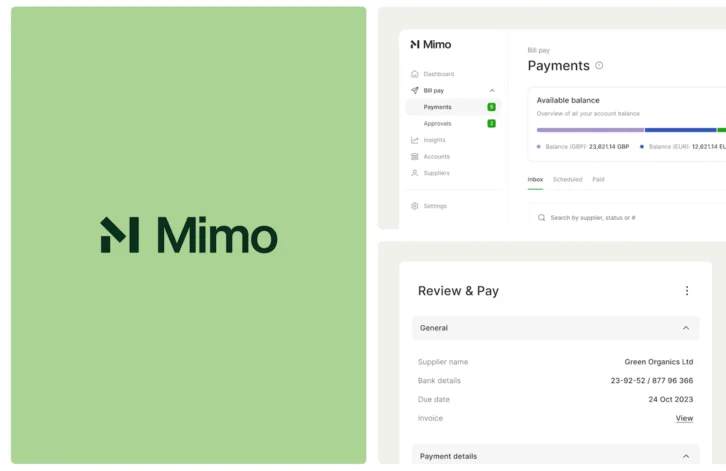Click the Suppliers person icon
Viewport: 726px width, 471px height.
[415, 173]
